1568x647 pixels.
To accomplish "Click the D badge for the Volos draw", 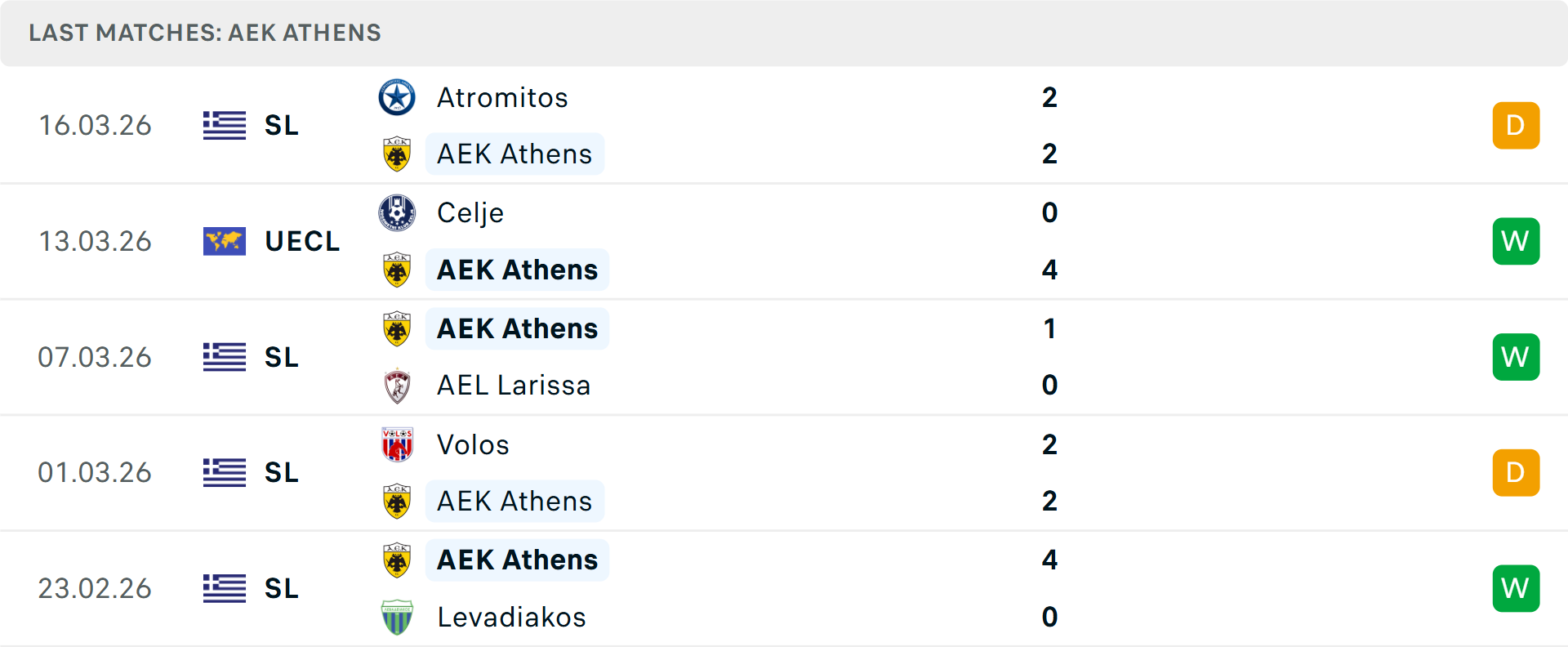I will 1516,472.
